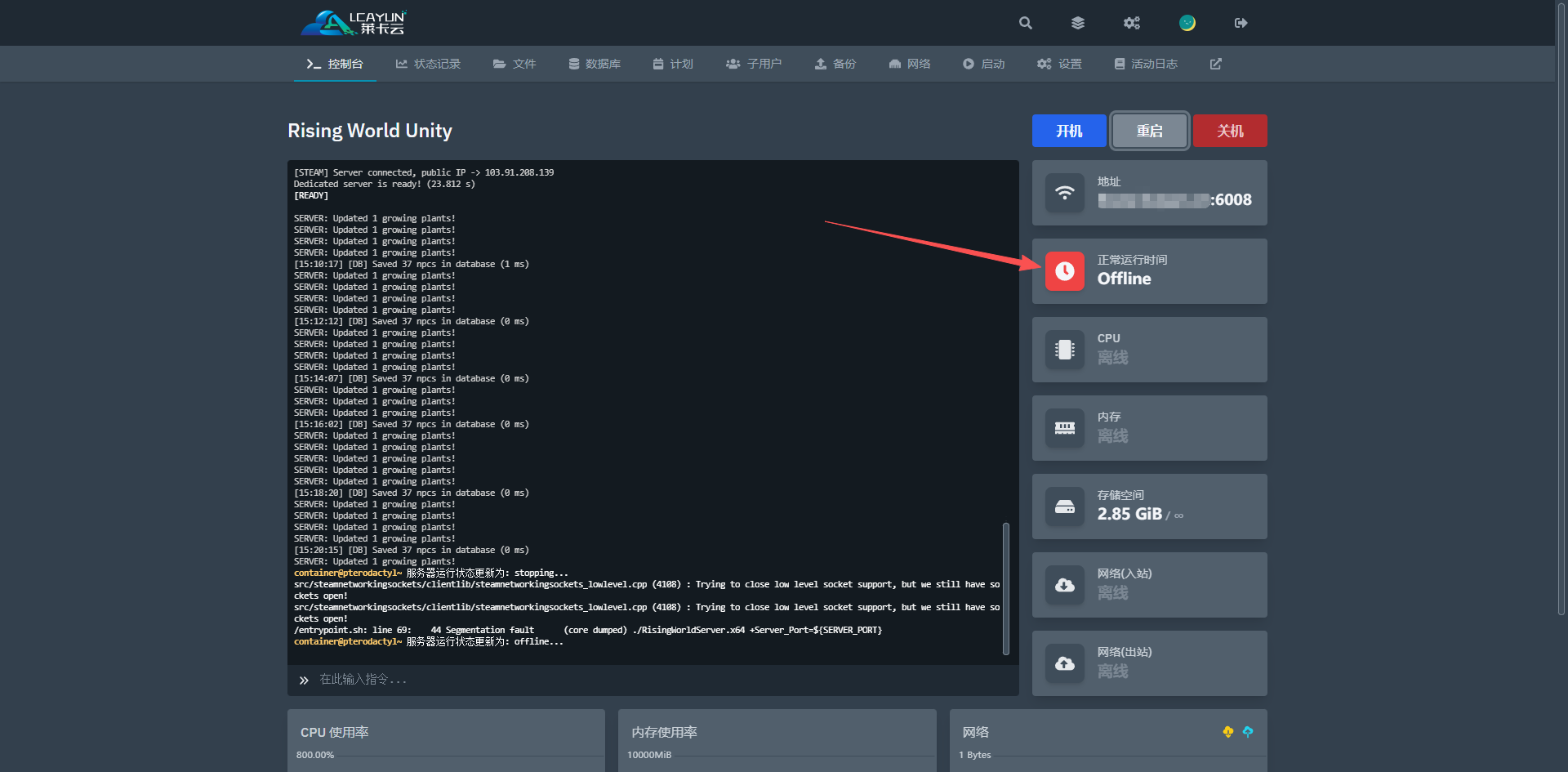The height and width of the screenshot is (772, 1568).
Task: Click the console scrollbar thumb
Action: [1006, 589]
